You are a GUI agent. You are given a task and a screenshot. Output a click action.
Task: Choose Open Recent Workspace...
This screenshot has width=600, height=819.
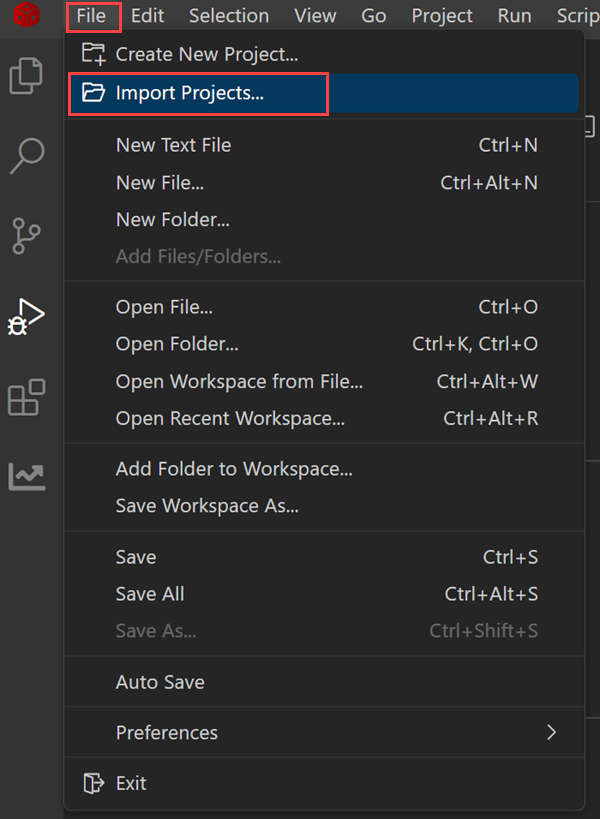[324, 418]
